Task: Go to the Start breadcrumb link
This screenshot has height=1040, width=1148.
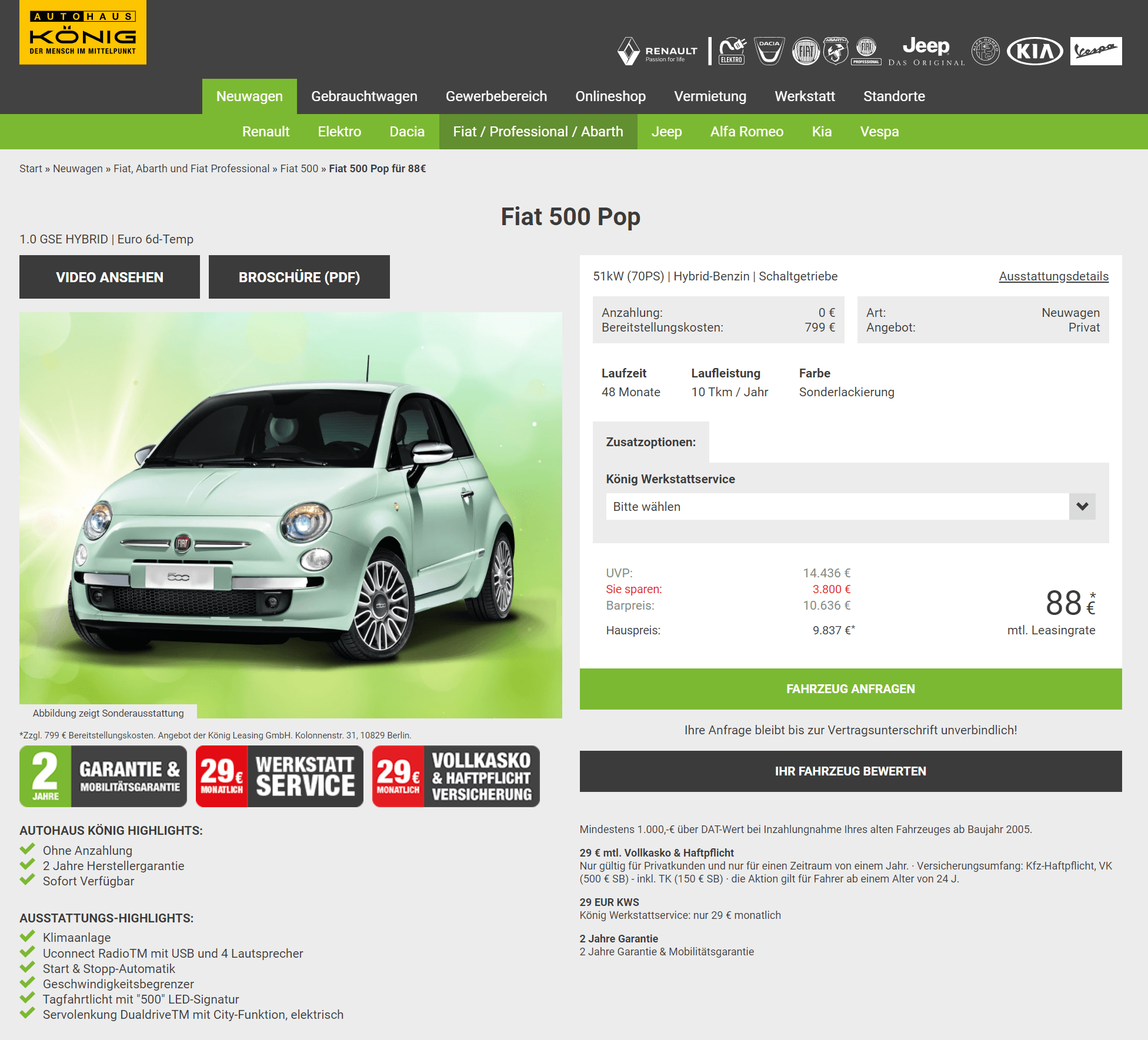Action: (x=31, y=169)
